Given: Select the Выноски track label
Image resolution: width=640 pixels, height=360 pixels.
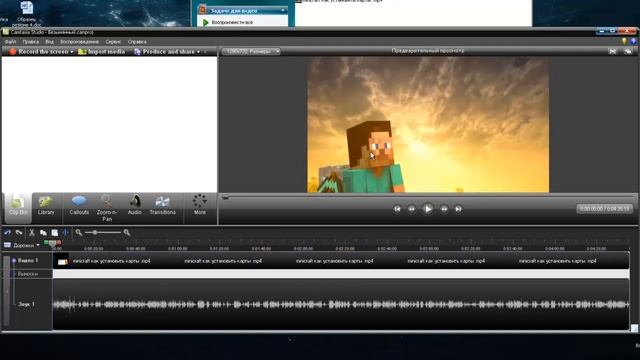Looking at the screenshot, I should [28, 274].
